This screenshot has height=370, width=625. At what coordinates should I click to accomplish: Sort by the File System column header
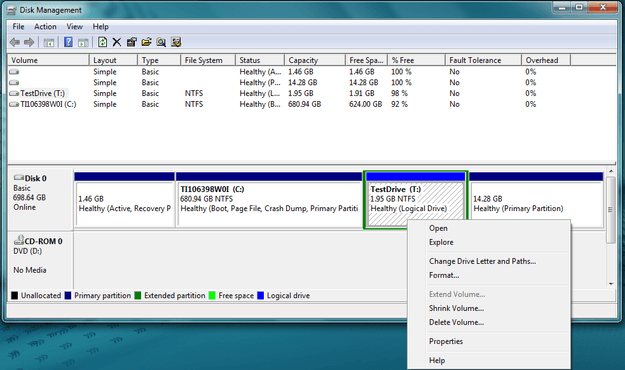[x=208, y=60]
